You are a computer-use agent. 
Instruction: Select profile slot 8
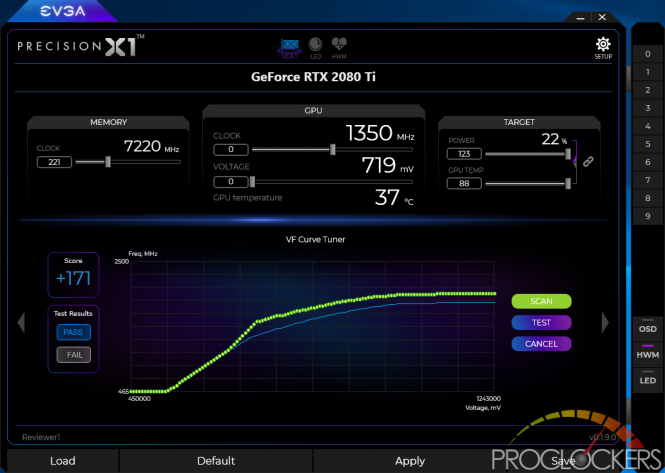(x=648, y=198)
